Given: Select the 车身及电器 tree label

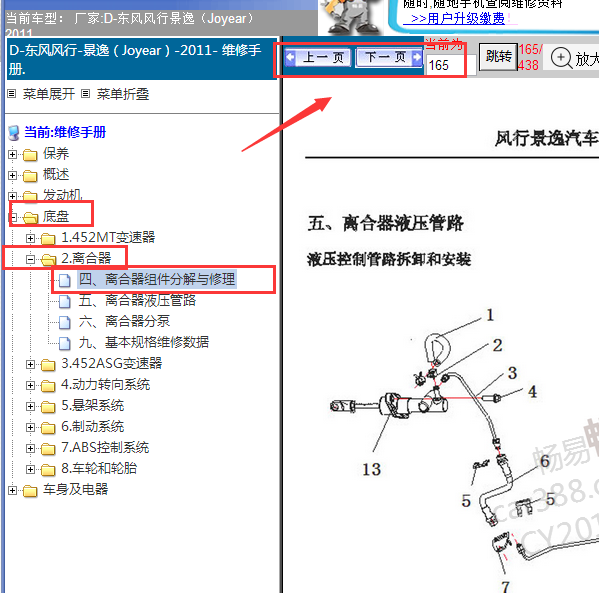Looking at the screenshot, I should coord(75,489).
